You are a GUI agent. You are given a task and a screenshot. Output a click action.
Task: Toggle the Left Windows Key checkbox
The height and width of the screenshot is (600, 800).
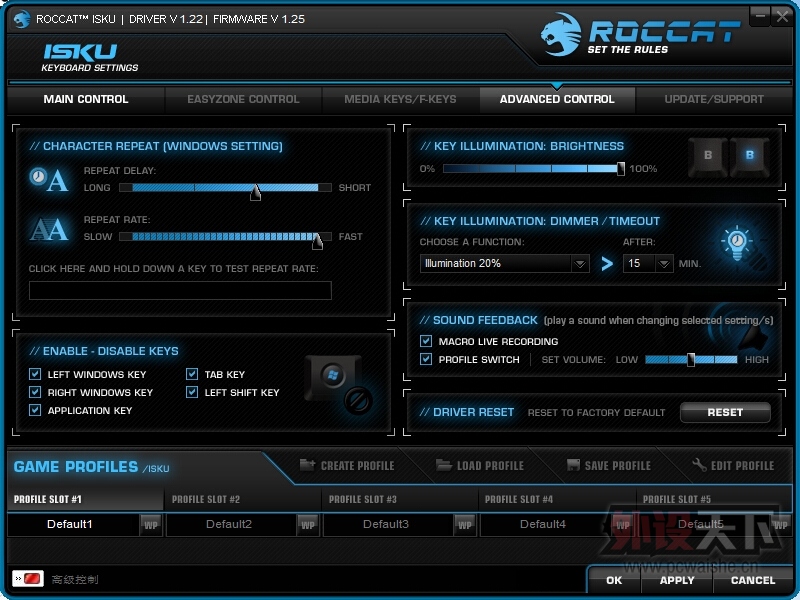[35, 374]
